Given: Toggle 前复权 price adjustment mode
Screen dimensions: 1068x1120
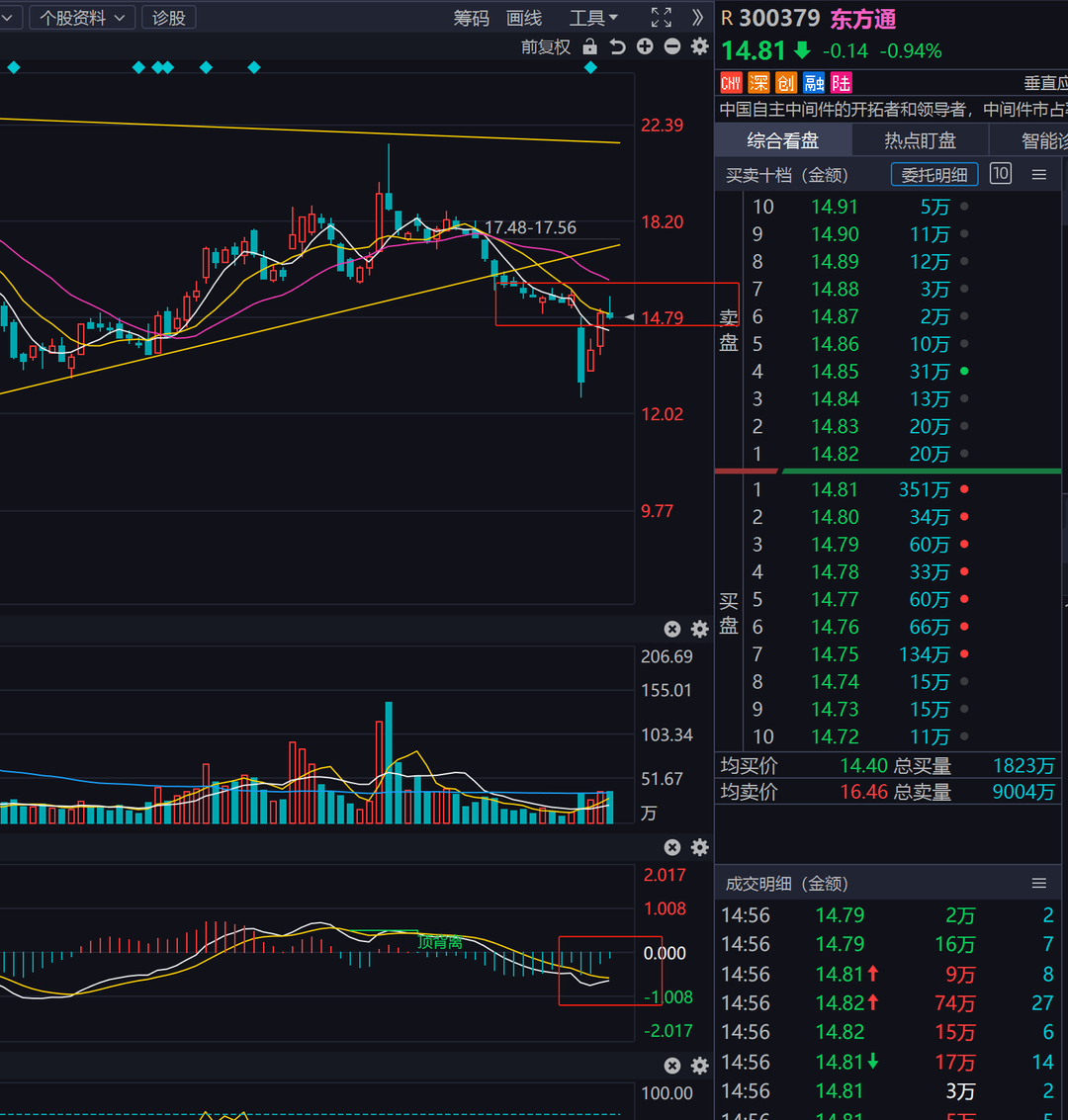Looking at the screenshot, I should 546,46.
